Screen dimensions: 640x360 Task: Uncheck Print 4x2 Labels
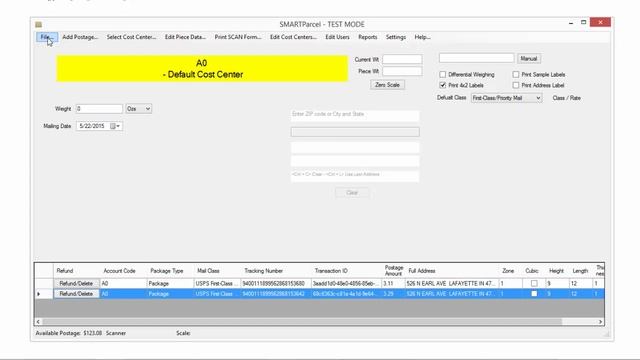(x=442, y=85)
